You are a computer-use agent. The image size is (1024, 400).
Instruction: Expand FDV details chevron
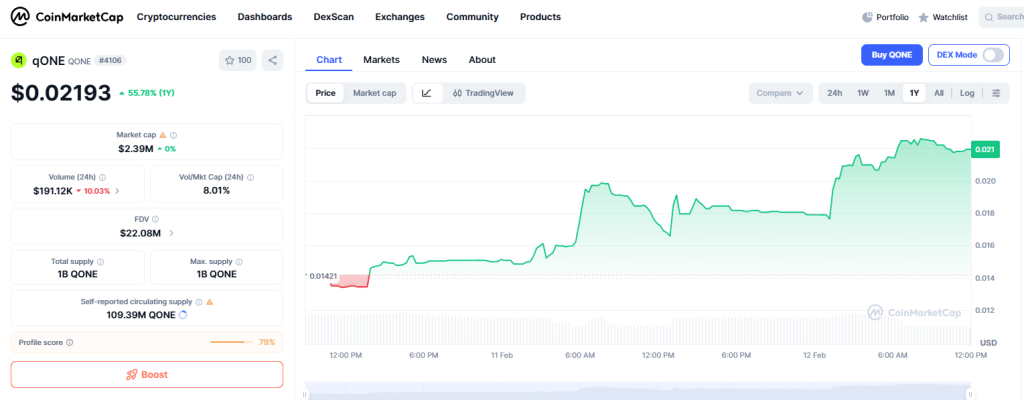tap(171, 233)
